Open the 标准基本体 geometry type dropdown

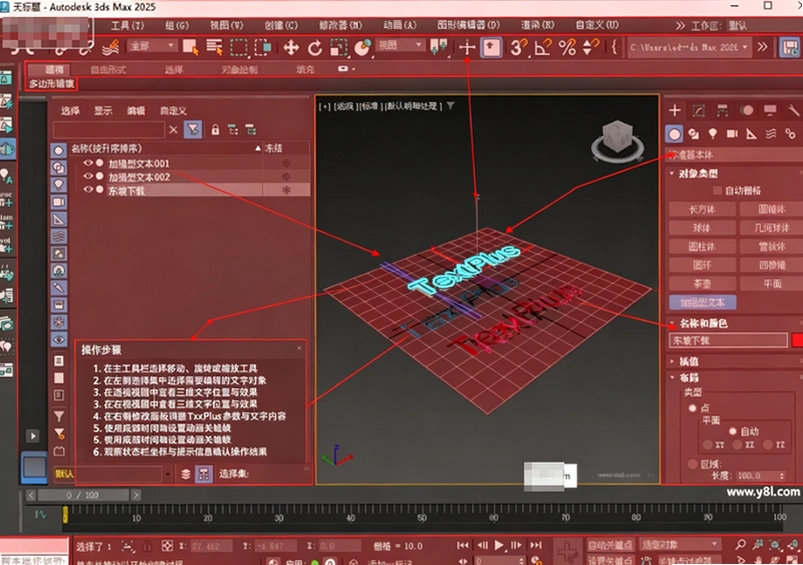click(732, 154)
